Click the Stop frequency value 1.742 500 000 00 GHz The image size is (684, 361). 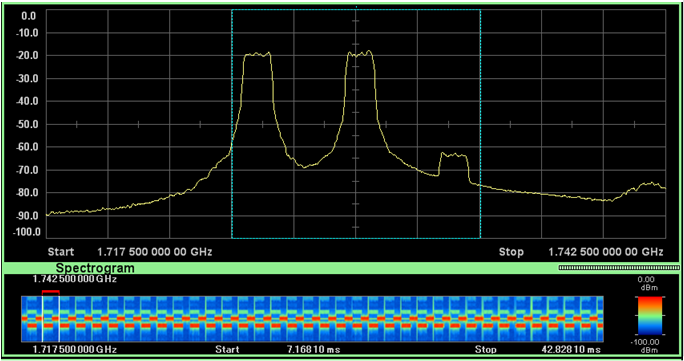tap(606, 252)
